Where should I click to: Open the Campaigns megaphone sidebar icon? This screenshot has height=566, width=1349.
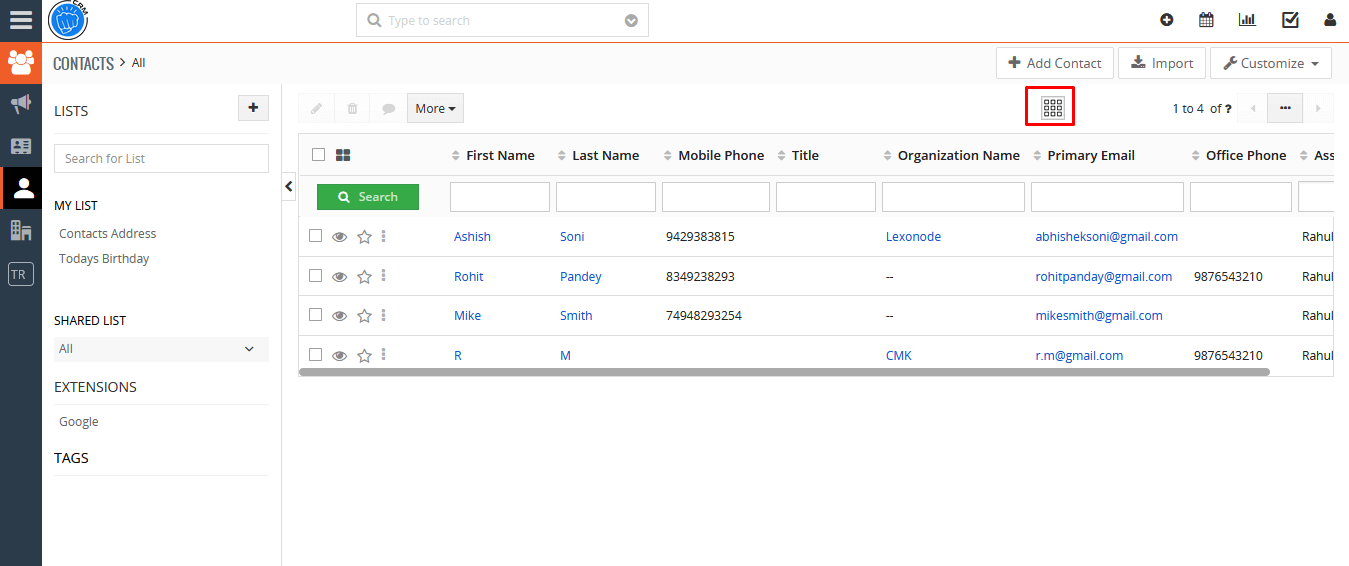click(21, 104)
